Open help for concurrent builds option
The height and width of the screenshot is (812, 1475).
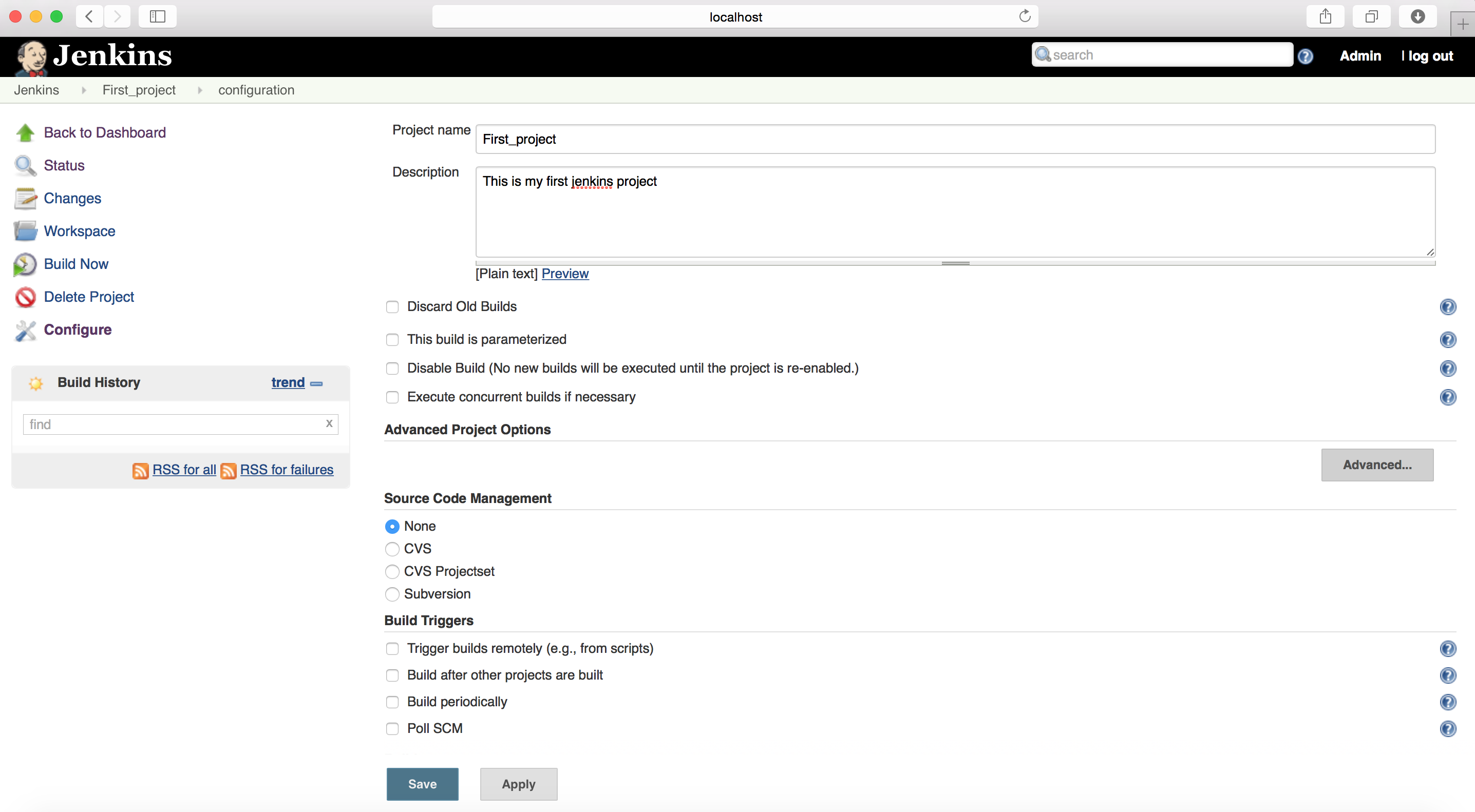click(1447, 397)
